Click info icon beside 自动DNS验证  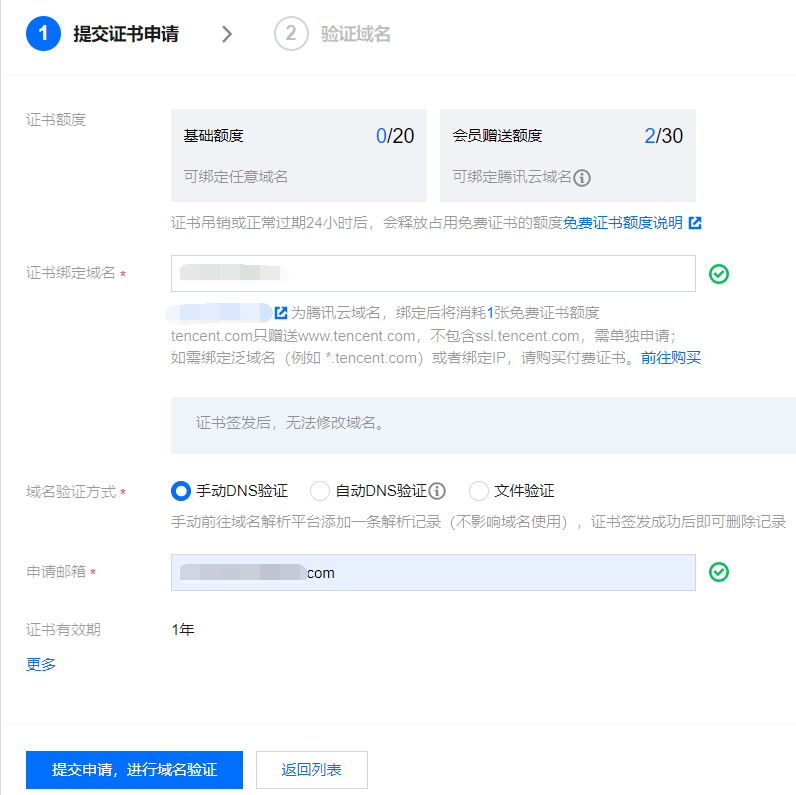437,491
